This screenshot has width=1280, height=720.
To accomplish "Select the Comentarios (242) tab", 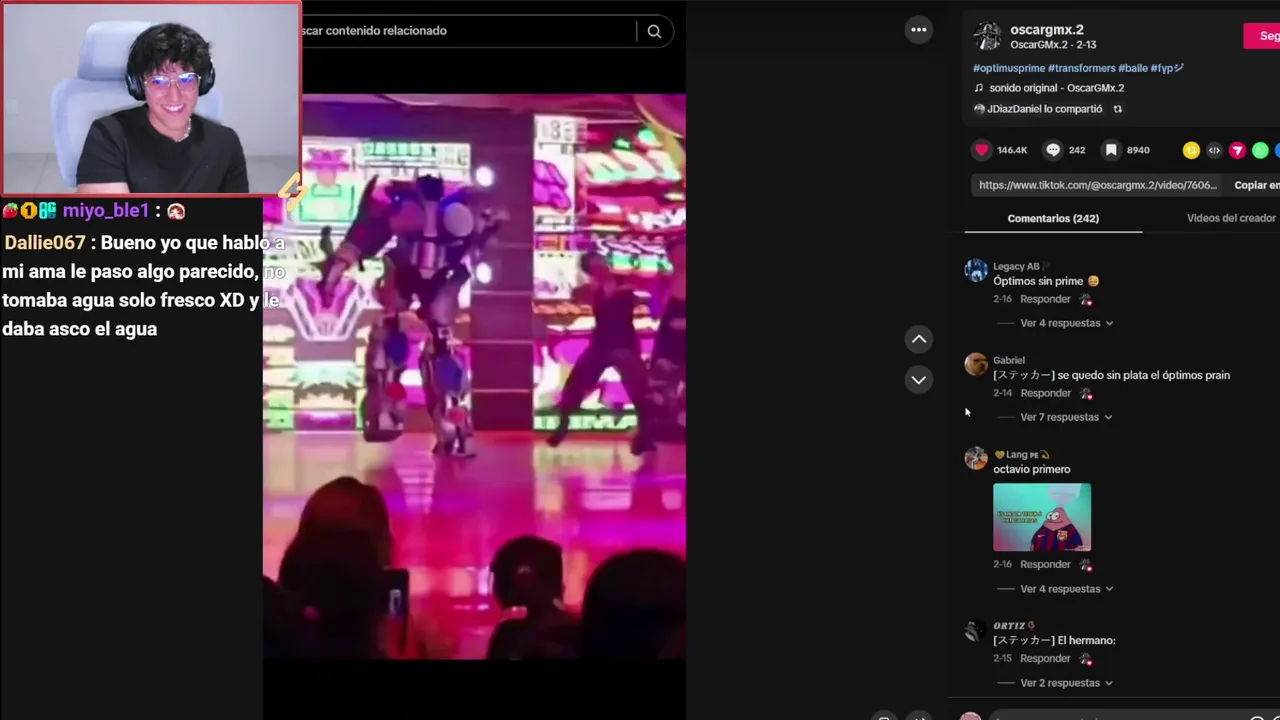I will [1053, 218].
